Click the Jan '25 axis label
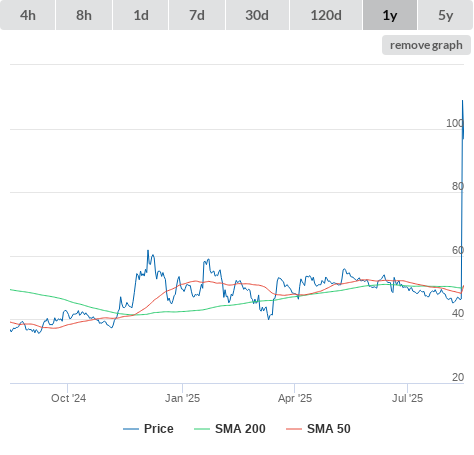The width and height of the screenshot is (474, 455). [182, 398]
